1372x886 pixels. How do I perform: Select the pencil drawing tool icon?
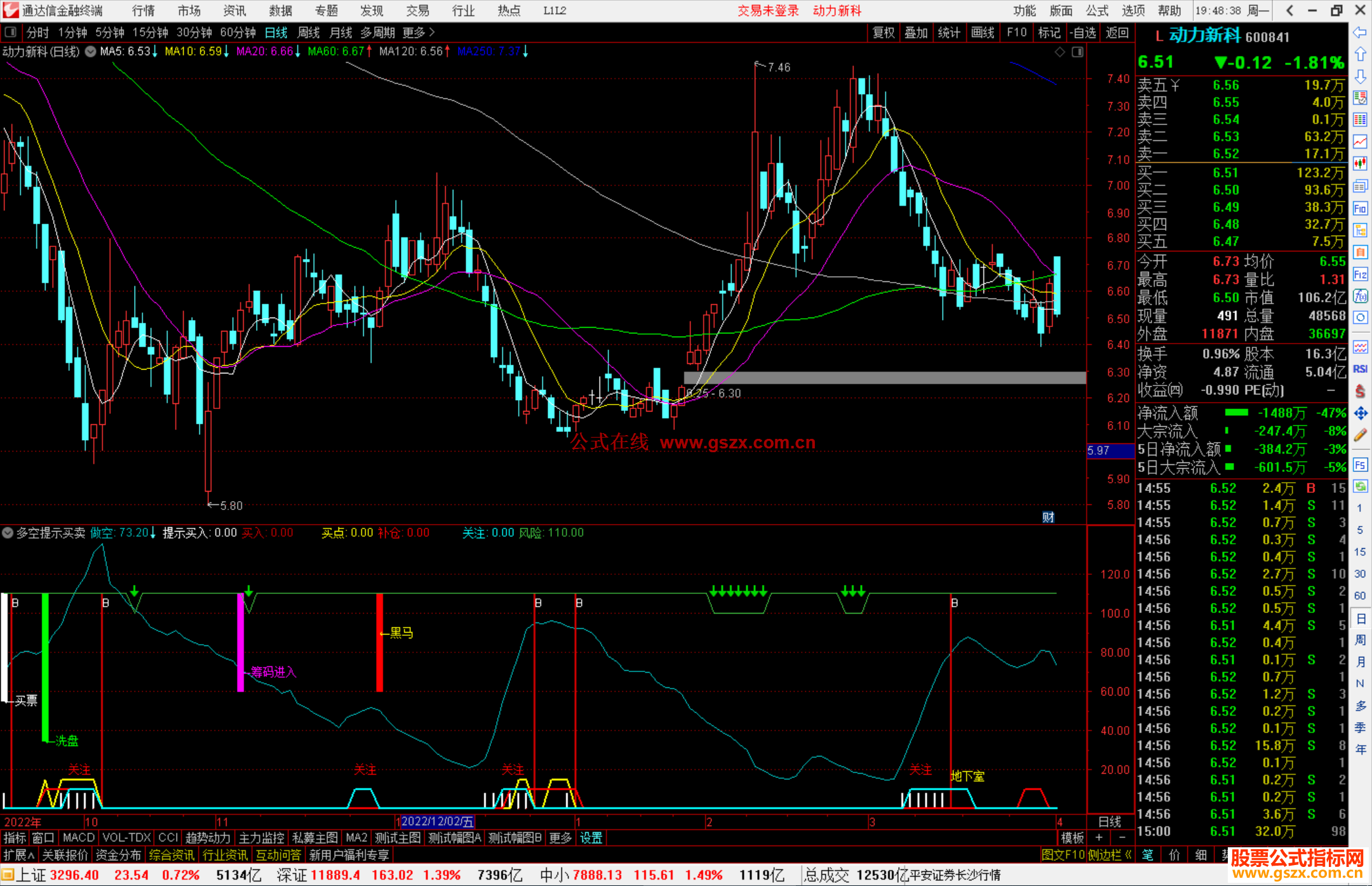[x=1360, y=435]
